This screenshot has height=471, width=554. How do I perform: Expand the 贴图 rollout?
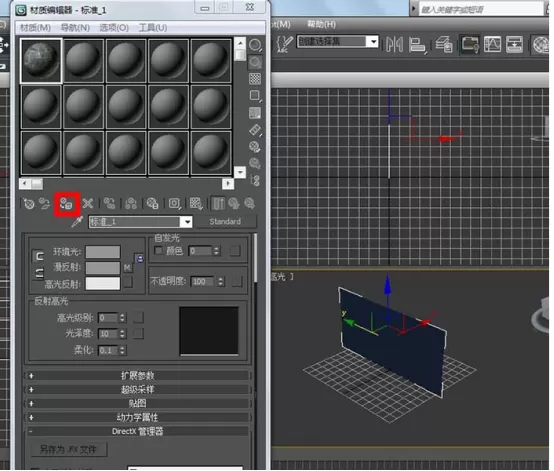(x=137, y=404)
